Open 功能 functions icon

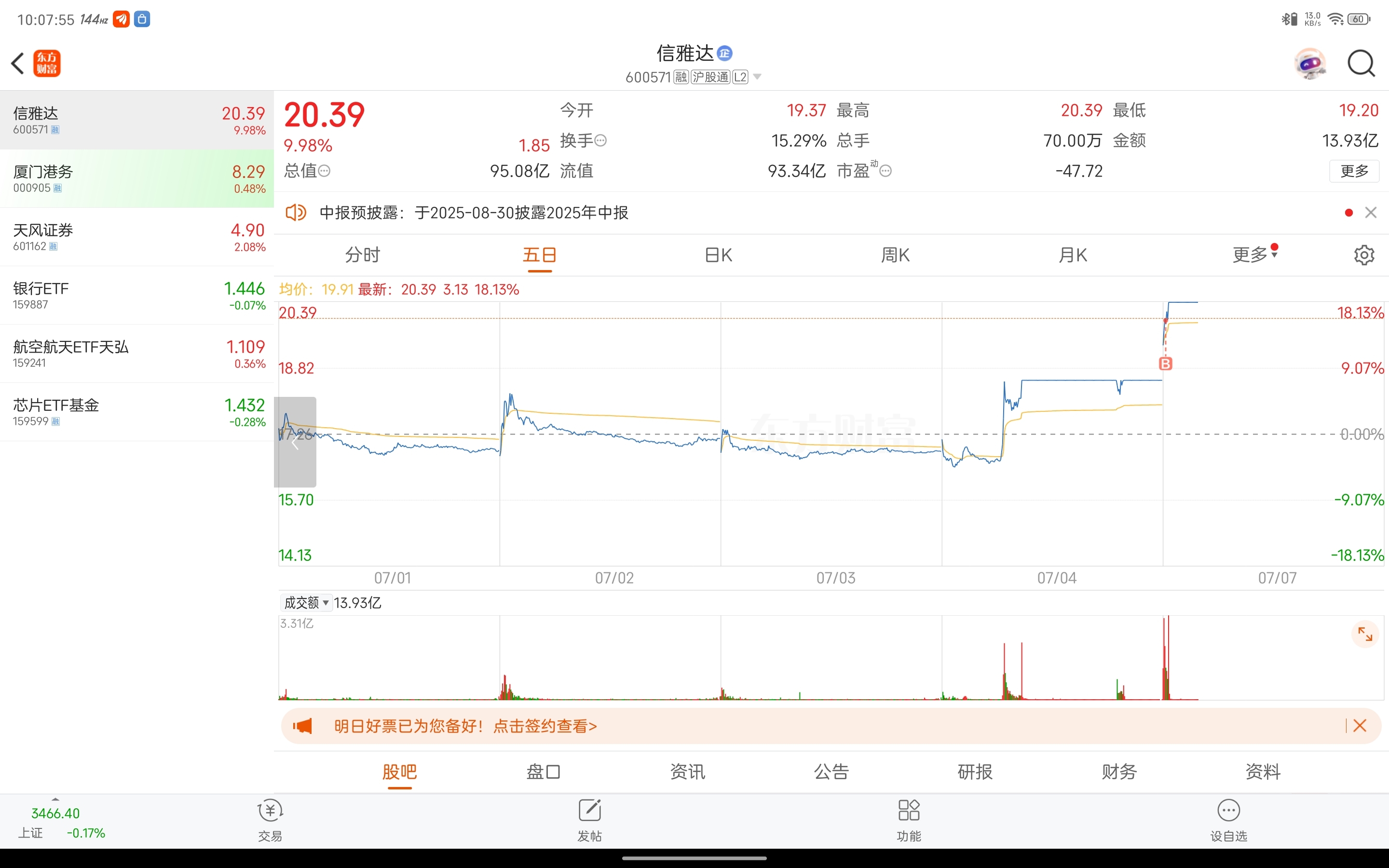[x=909, y=820]
